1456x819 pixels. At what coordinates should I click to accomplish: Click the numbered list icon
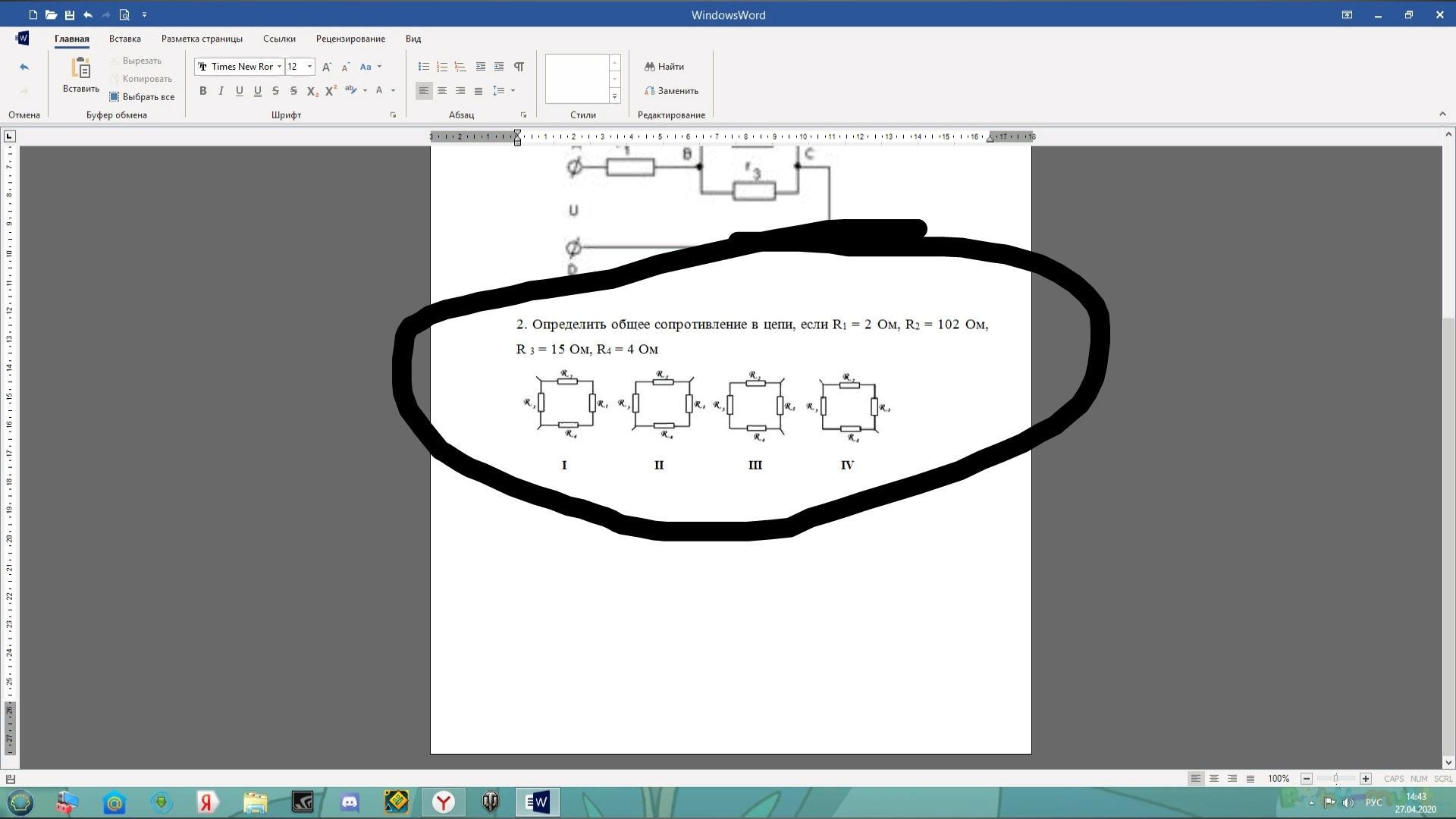pyautogui.click(x=442, y=67)
